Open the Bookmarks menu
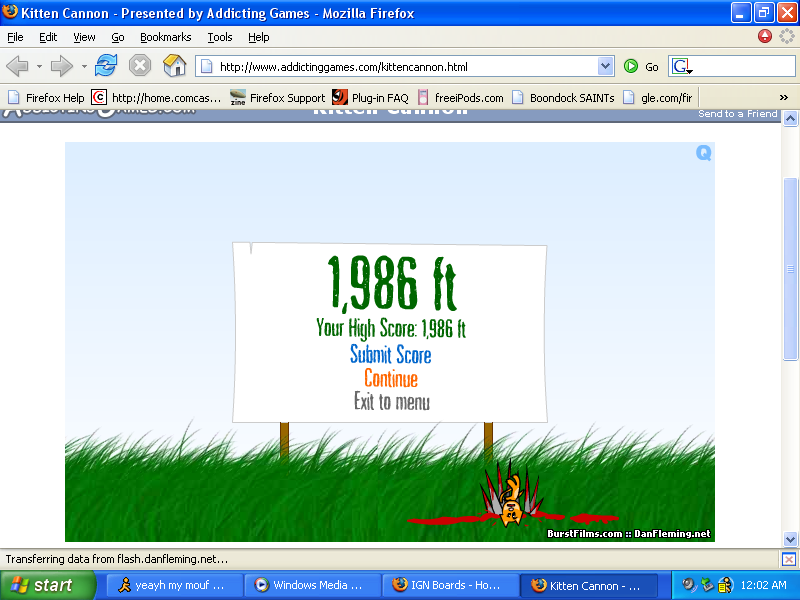800x600 pixels. [x=166, y=37]
